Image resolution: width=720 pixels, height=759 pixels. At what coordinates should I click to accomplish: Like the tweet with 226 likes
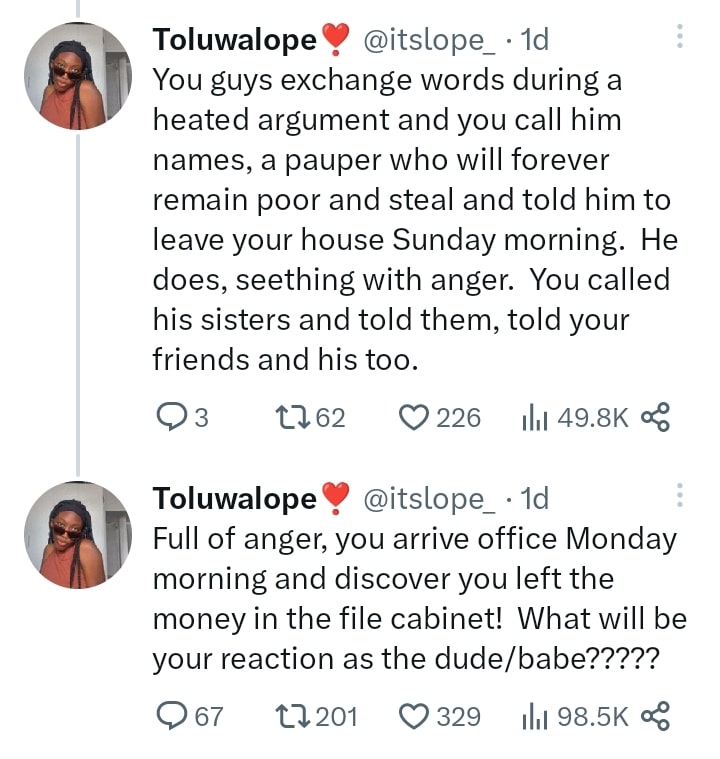click(x=414, y=417)
